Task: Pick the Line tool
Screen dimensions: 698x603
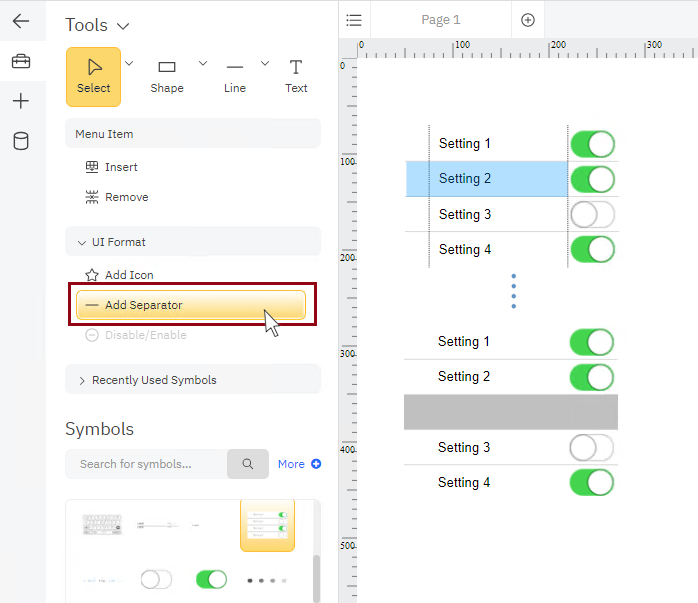Action: [x=235, y=77]
